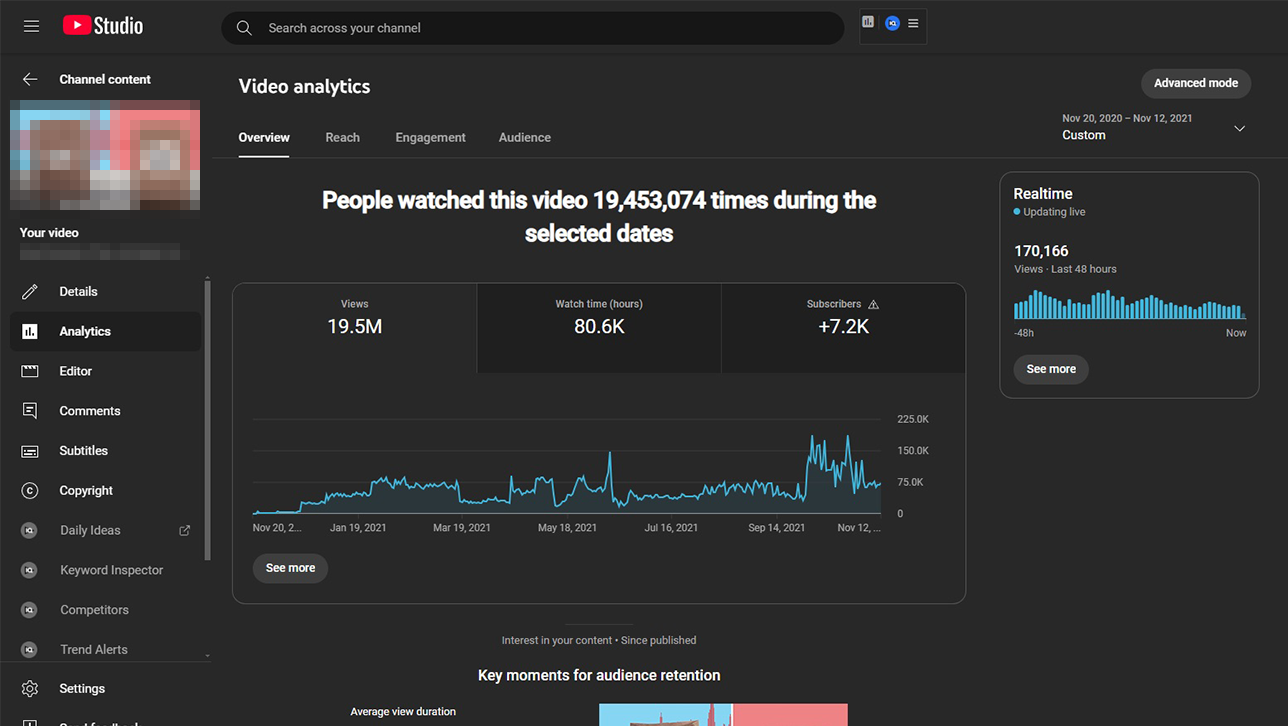Click the Competitors vidIQ icon
The image size is (1288, 726).
29,610
